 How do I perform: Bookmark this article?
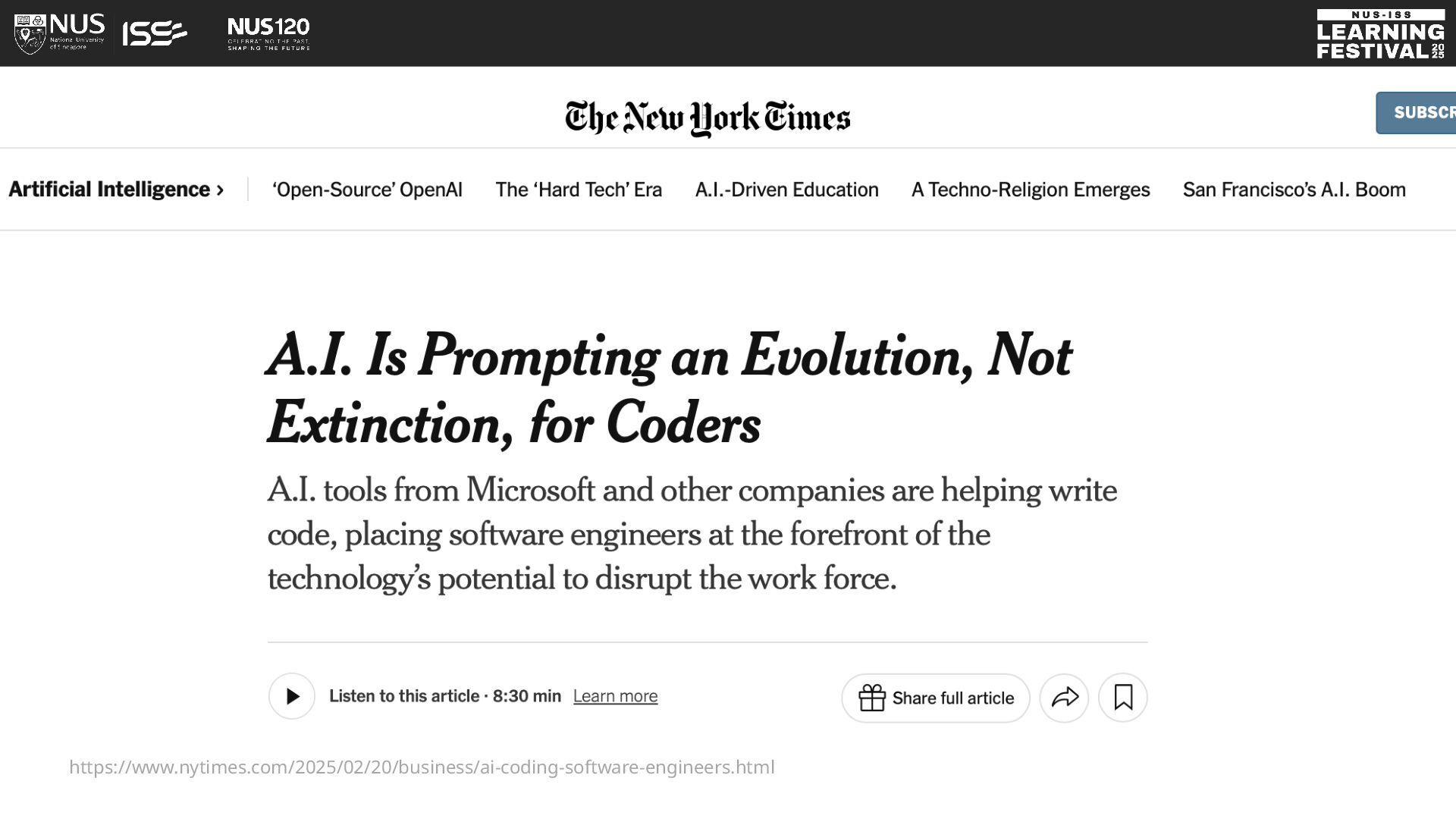[x=1123, y=698]
